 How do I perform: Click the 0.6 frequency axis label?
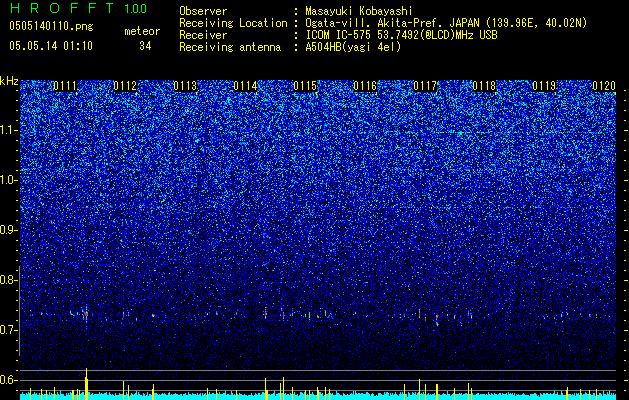(x=8, y=380)
